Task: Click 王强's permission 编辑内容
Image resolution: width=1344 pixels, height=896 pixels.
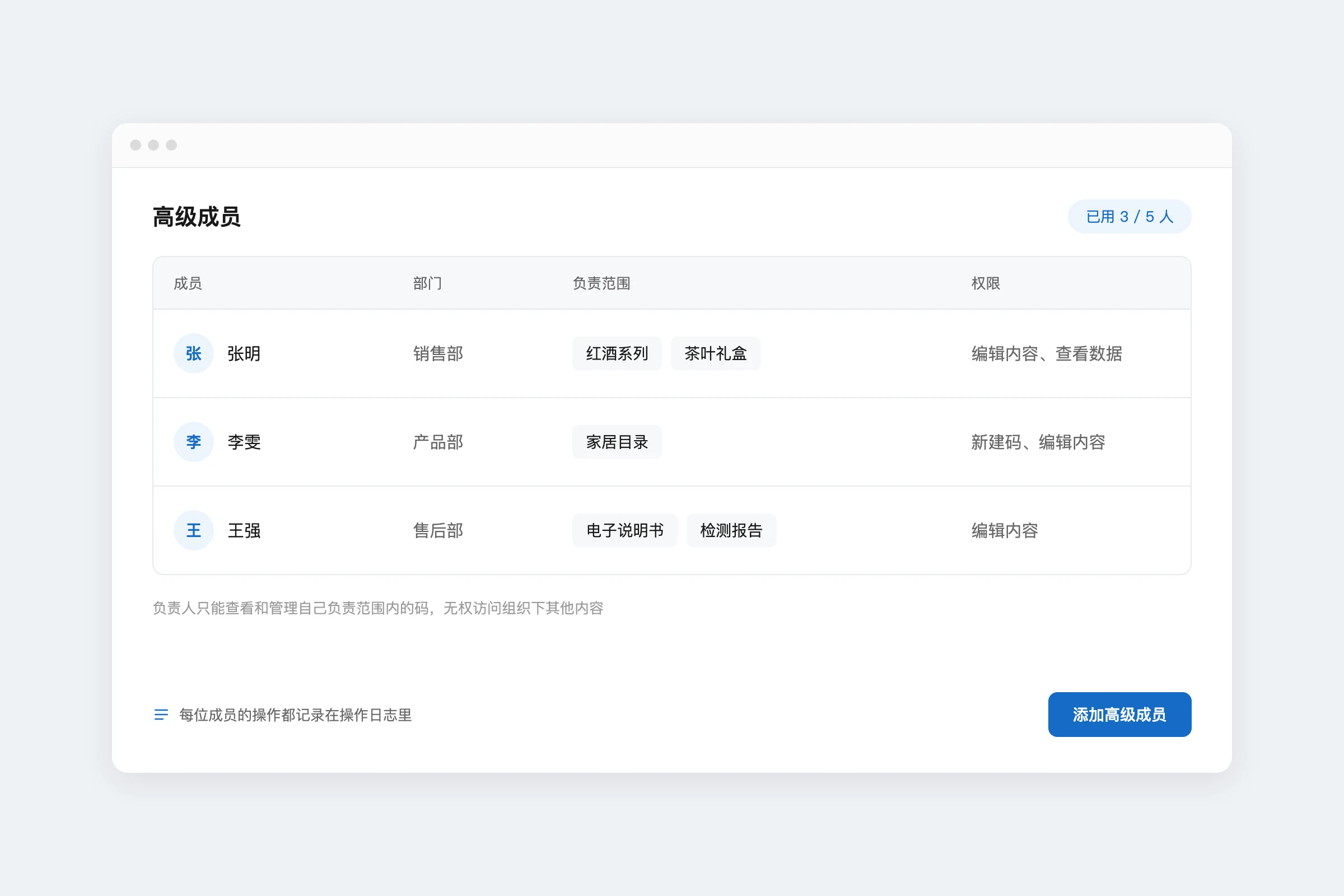Action: [1005, 531]
